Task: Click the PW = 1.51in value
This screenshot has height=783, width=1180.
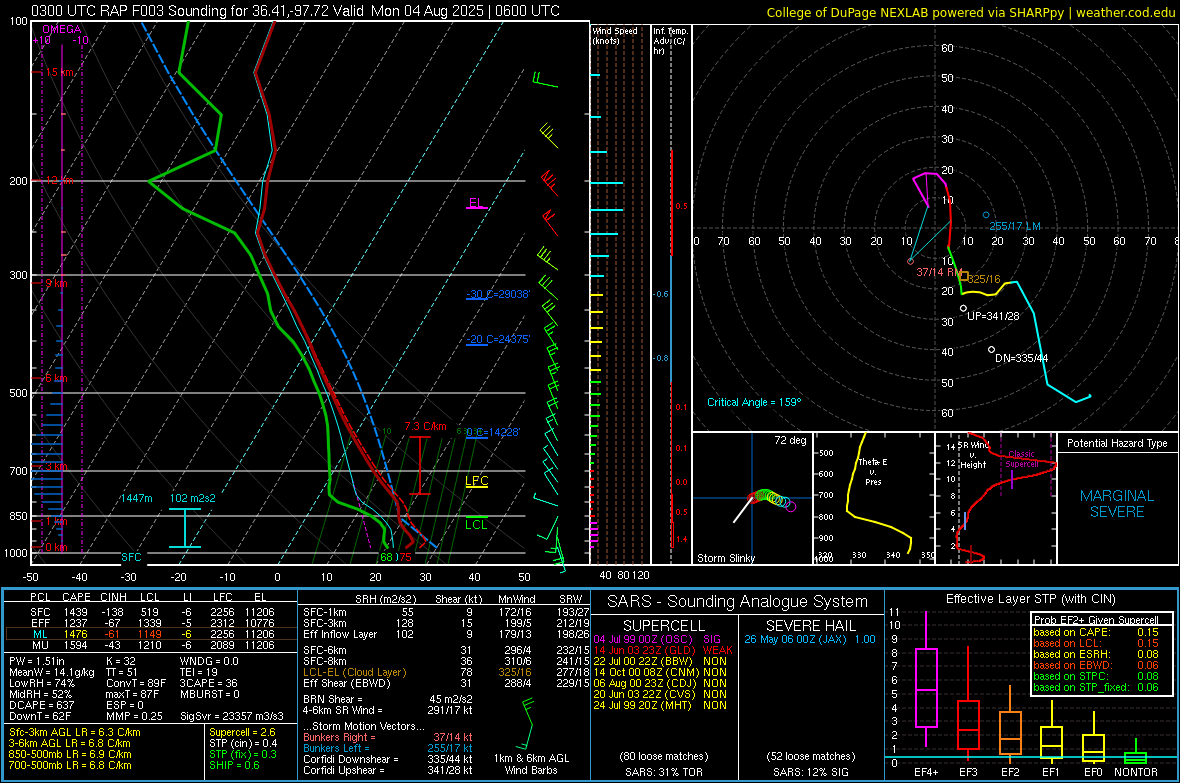Action: click(x=37, y=661)
